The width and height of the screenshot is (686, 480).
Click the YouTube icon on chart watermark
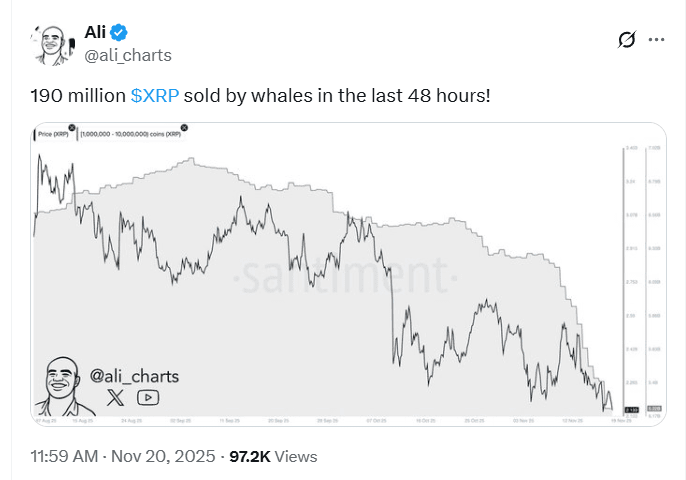pos(148,397)
